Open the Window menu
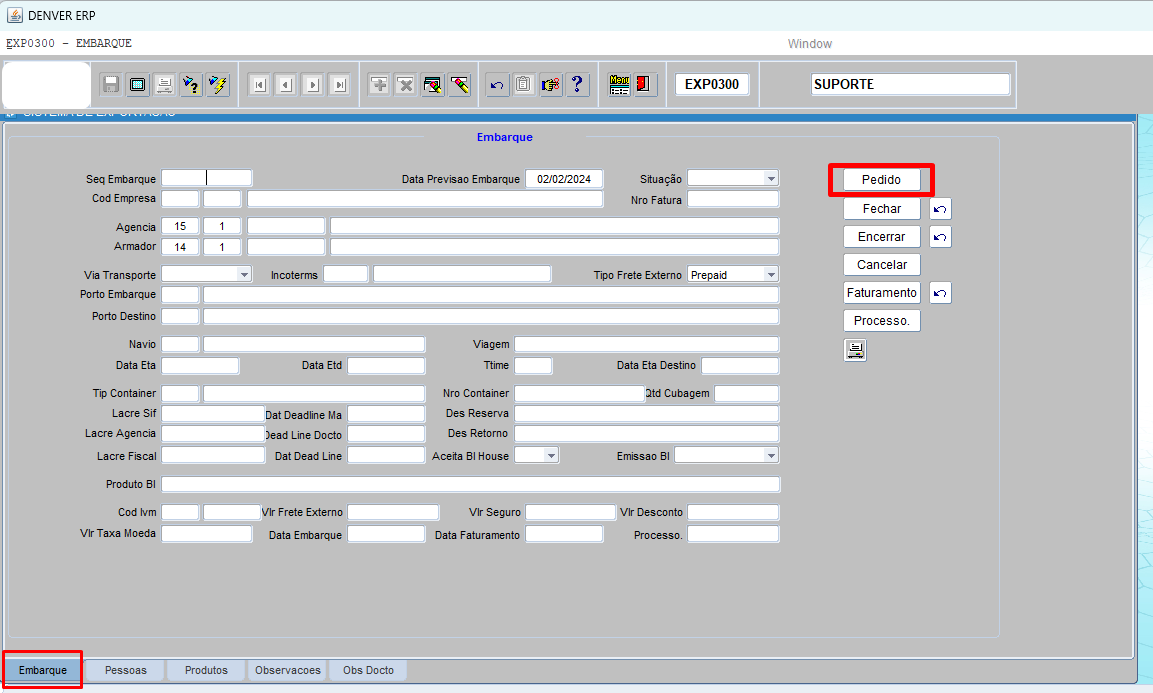The image size is (1153, 693). click(x=810, y=43)
